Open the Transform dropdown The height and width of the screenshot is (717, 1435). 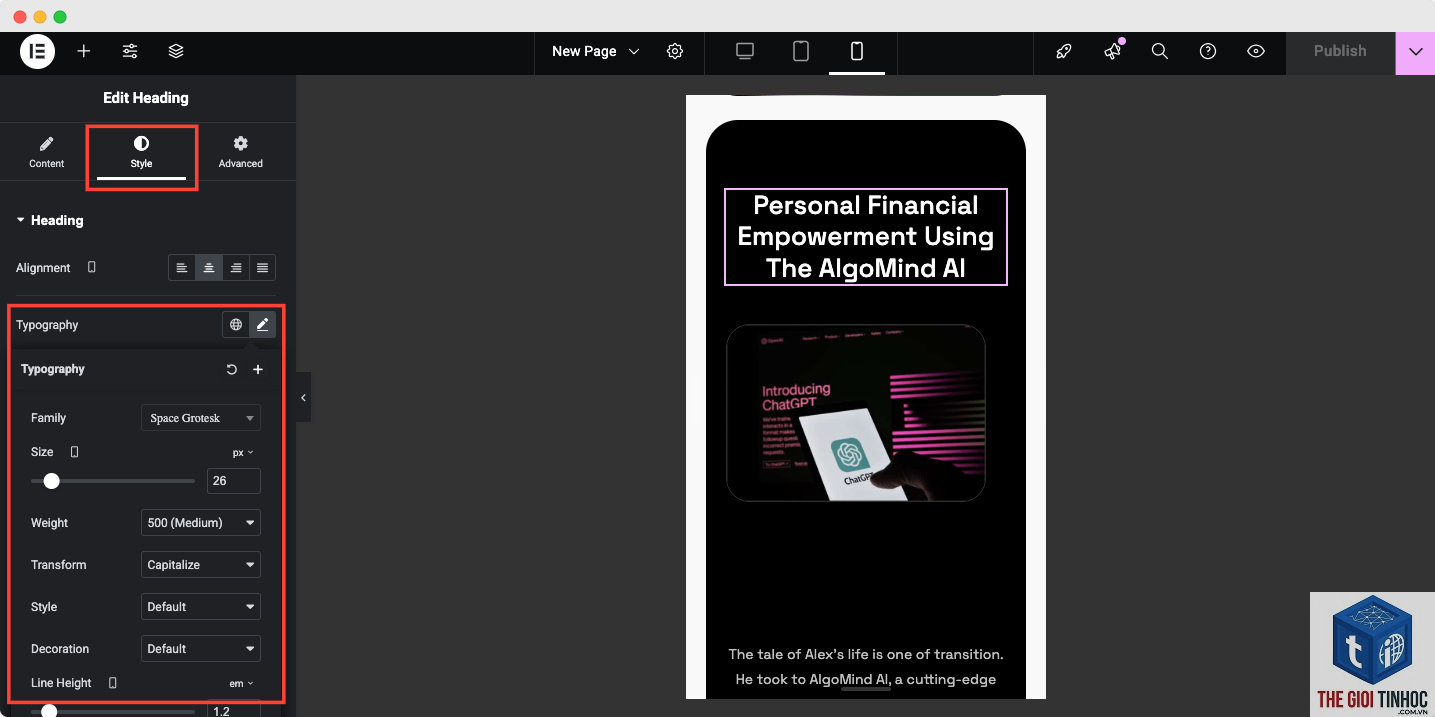coord(201,565)
